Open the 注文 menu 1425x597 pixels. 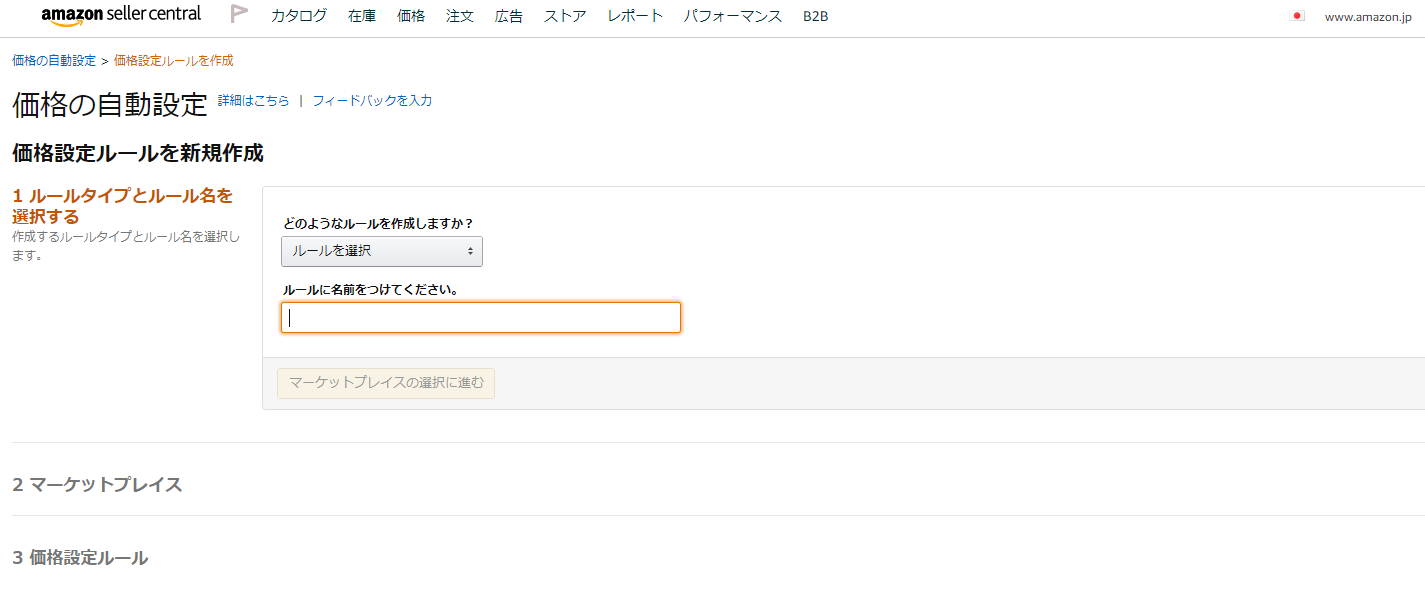tap(460, 16)
